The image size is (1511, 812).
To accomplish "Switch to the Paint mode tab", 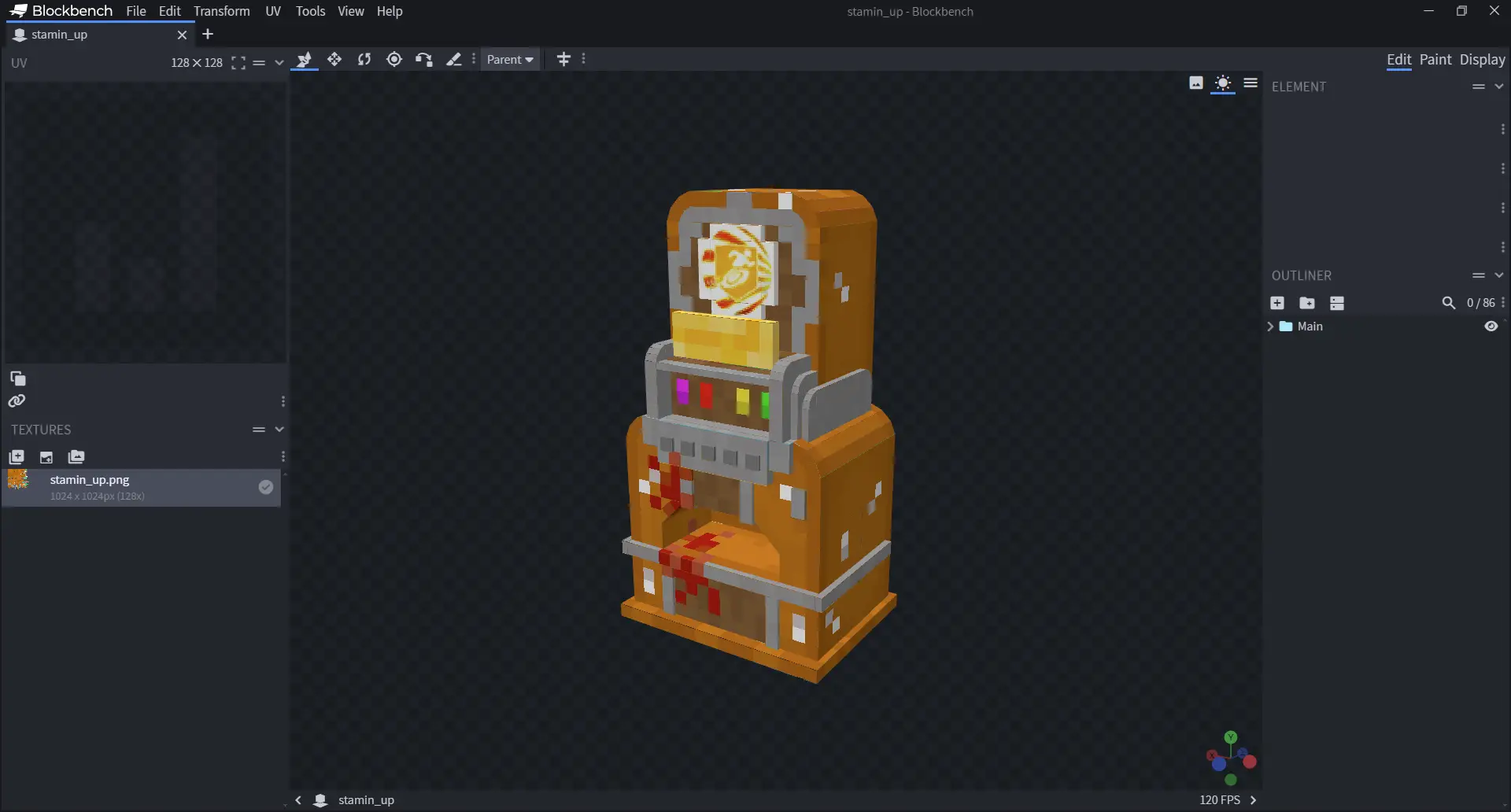I will [1435, 60].
